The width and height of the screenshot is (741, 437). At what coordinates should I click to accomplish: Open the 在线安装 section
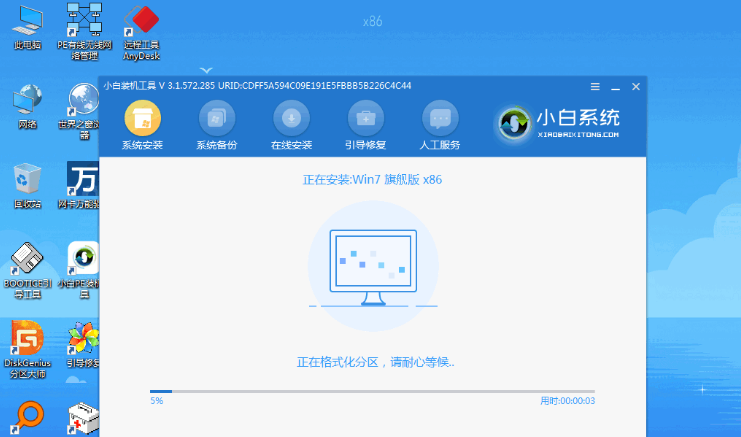291,119
